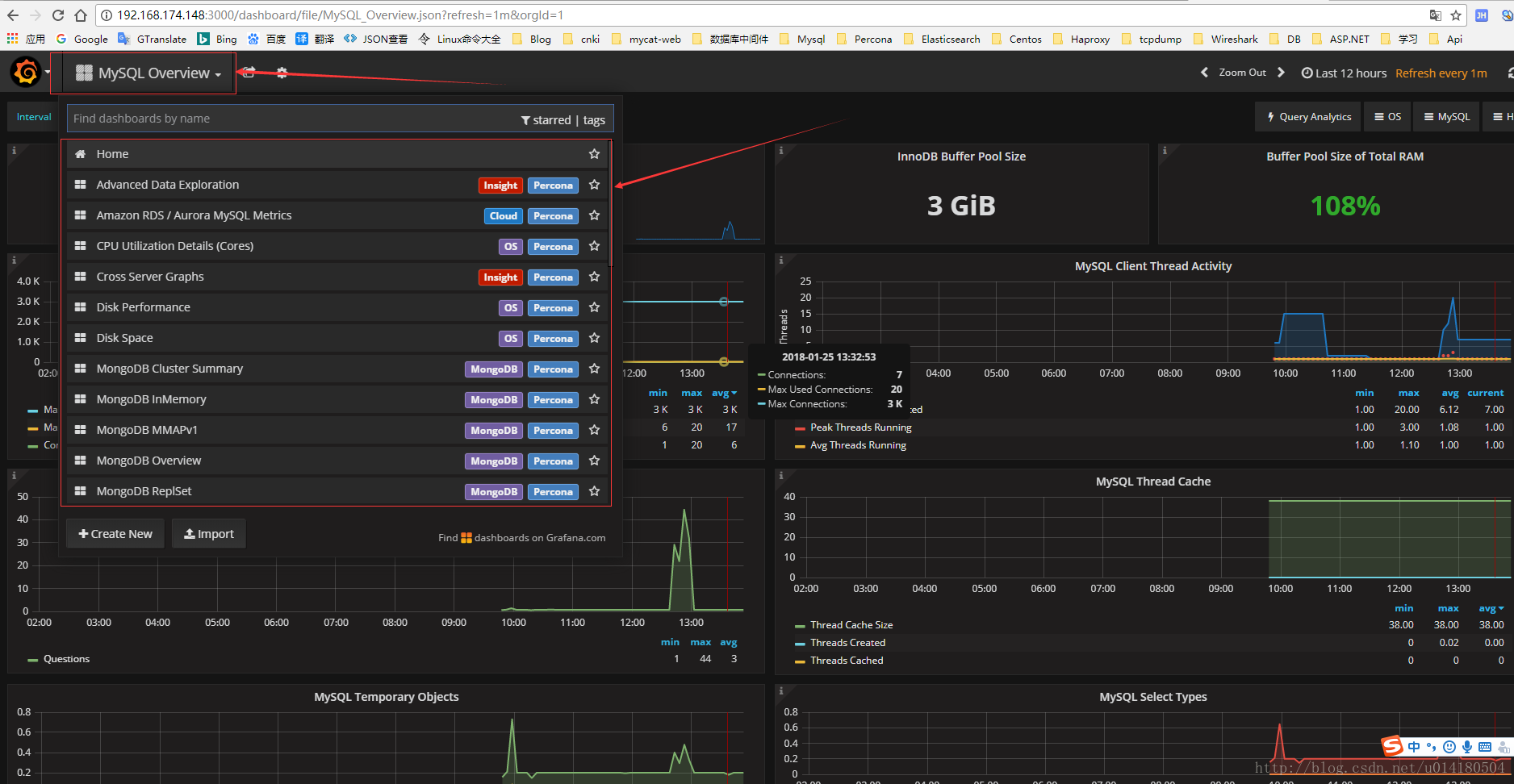Sort Thread Cache legend by avg
The image size is (1514, 784).
[1491, 608]
